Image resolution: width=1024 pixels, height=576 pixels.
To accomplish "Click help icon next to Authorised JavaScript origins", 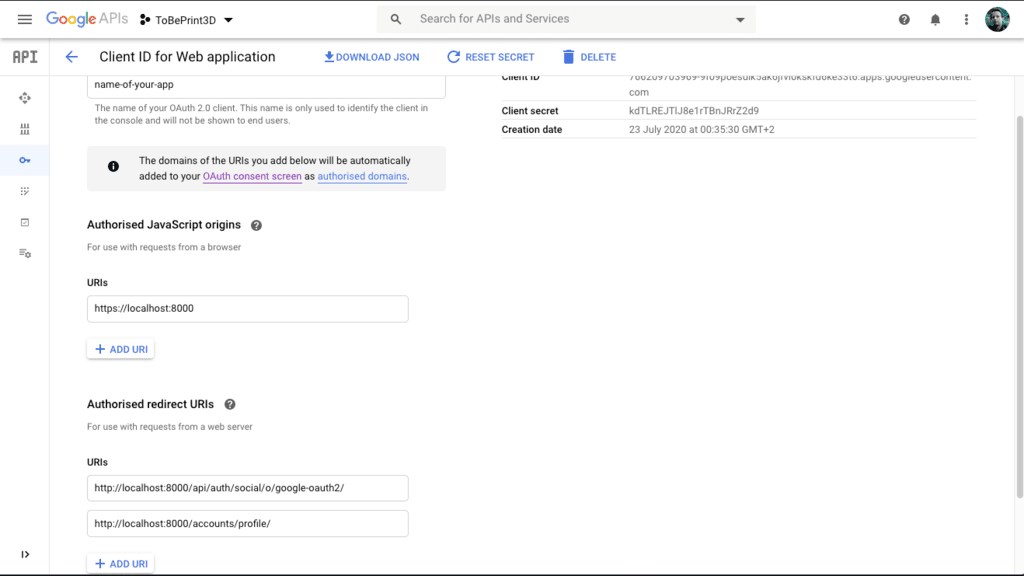I will [x=256, y=226].
